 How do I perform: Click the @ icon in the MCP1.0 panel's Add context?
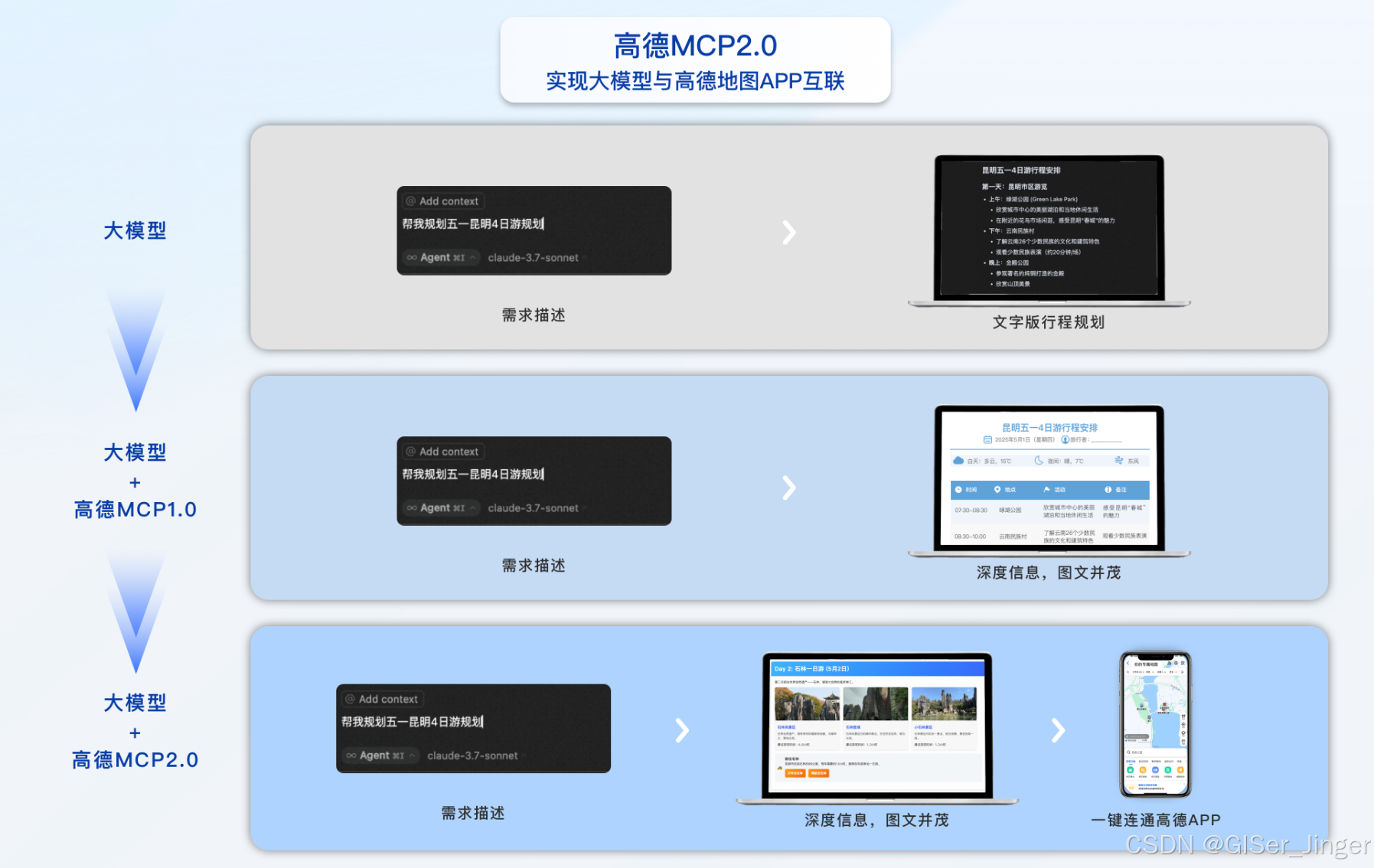(410, 452)
